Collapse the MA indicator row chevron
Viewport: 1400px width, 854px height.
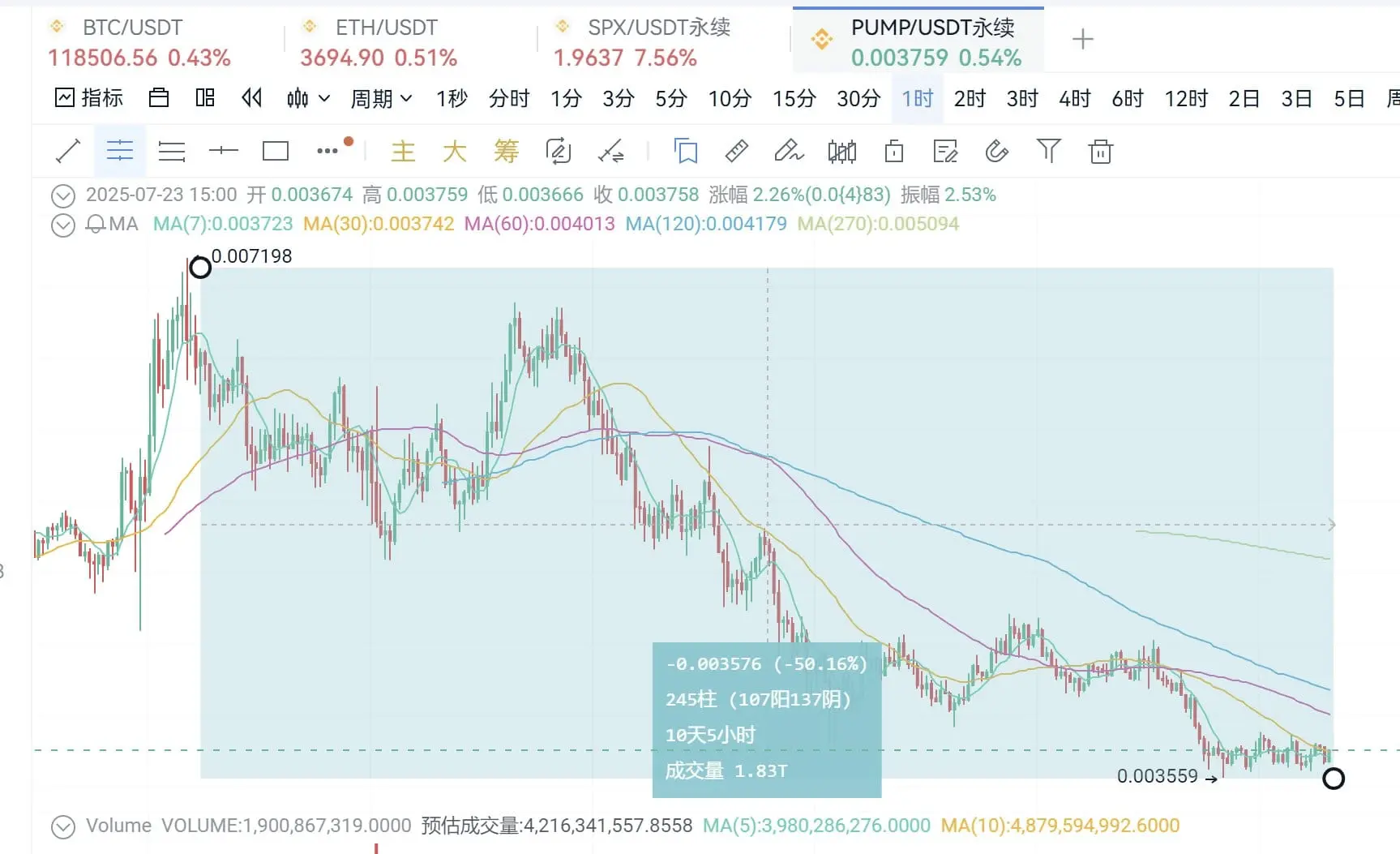tap(63, 225)
